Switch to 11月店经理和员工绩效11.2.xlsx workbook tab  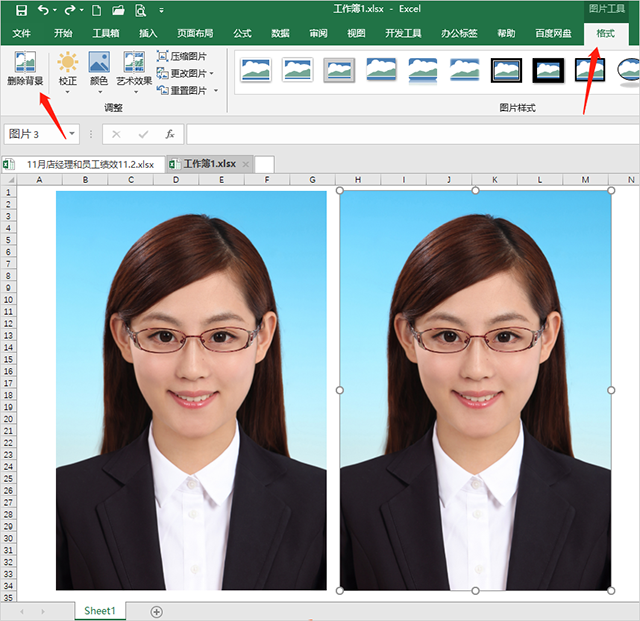click(90, 164)
